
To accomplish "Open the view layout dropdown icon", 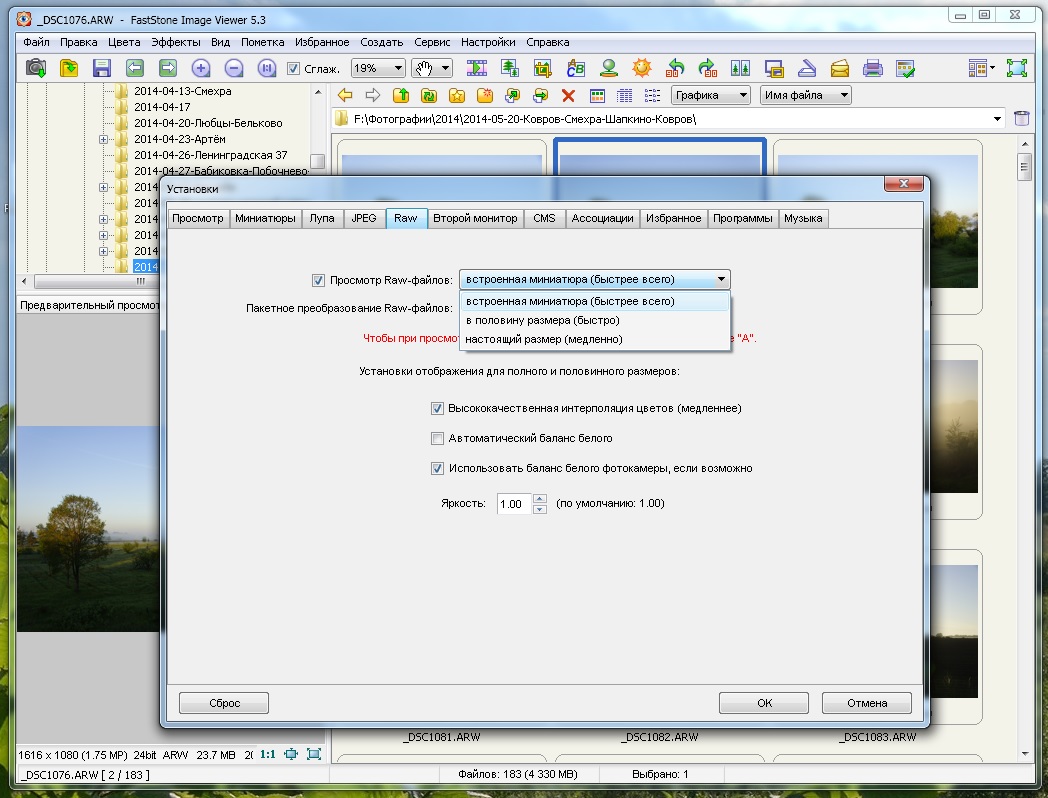I will 980,68.
